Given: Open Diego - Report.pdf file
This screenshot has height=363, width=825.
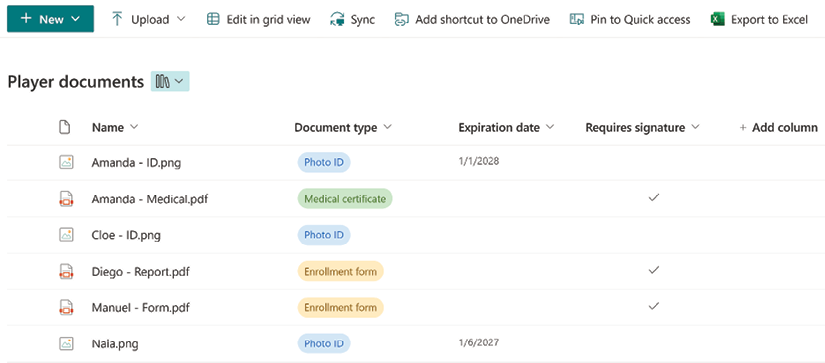Looking at the screenshot, I should click(x=140, y=271).
